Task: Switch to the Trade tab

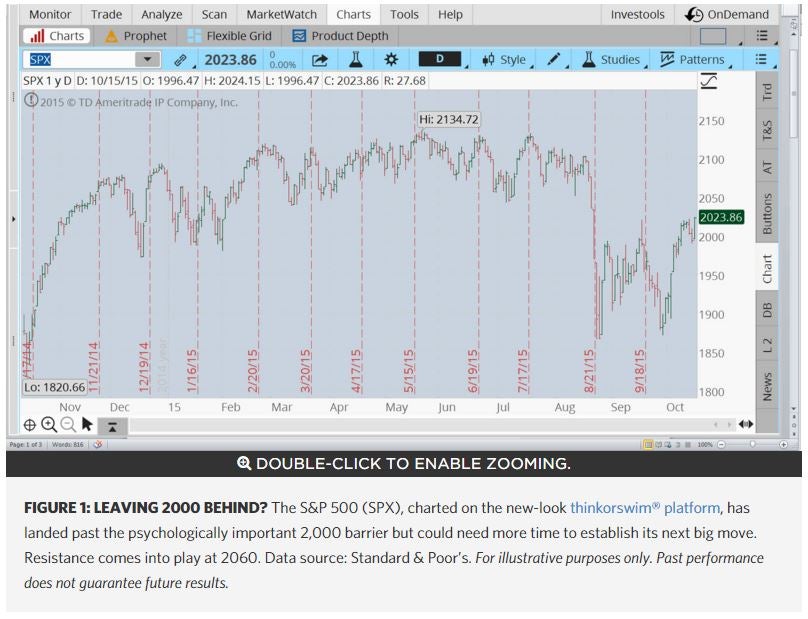Action: click(x=106, y=14)
